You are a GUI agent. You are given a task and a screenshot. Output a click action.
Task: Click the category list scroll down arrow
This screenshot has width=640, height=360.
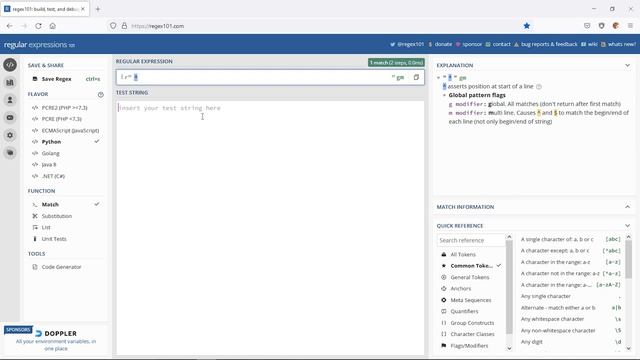point(509,348)
